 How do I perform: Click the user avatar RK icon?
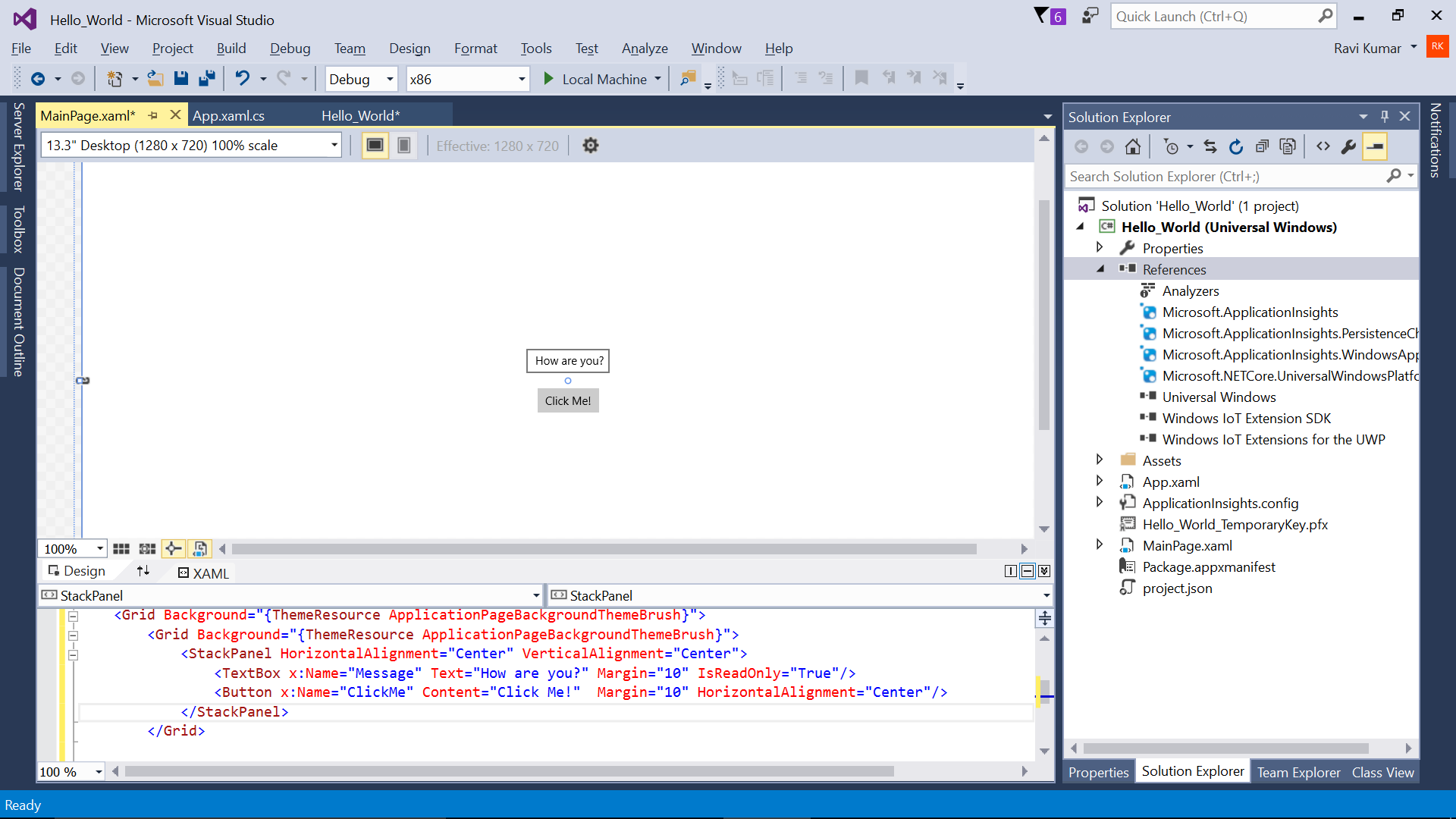pyautogui.click(x=1437, y=46)
